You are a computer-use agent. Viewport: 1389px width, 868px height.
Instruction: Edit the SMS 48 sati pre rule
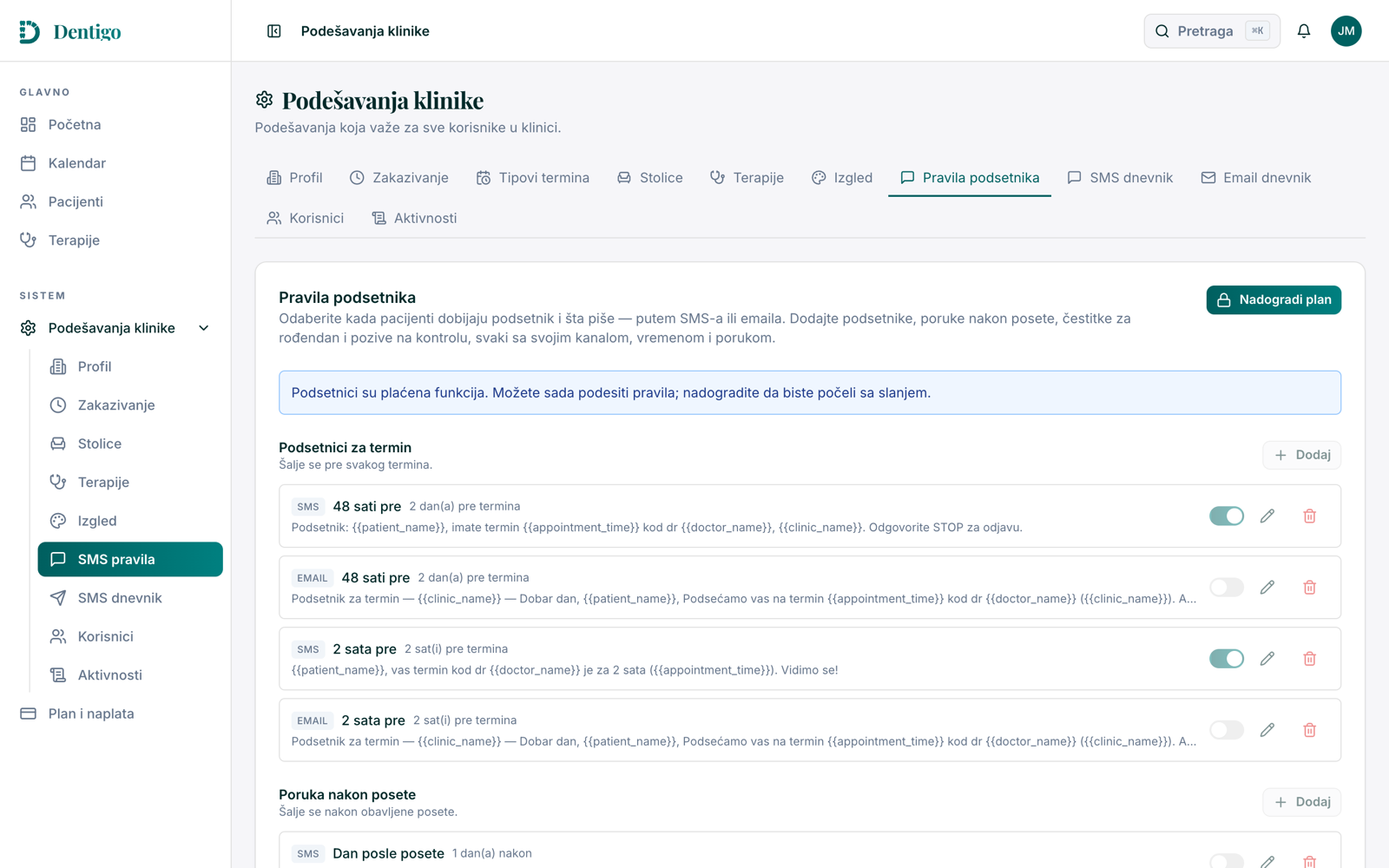tap(1267, 516)
